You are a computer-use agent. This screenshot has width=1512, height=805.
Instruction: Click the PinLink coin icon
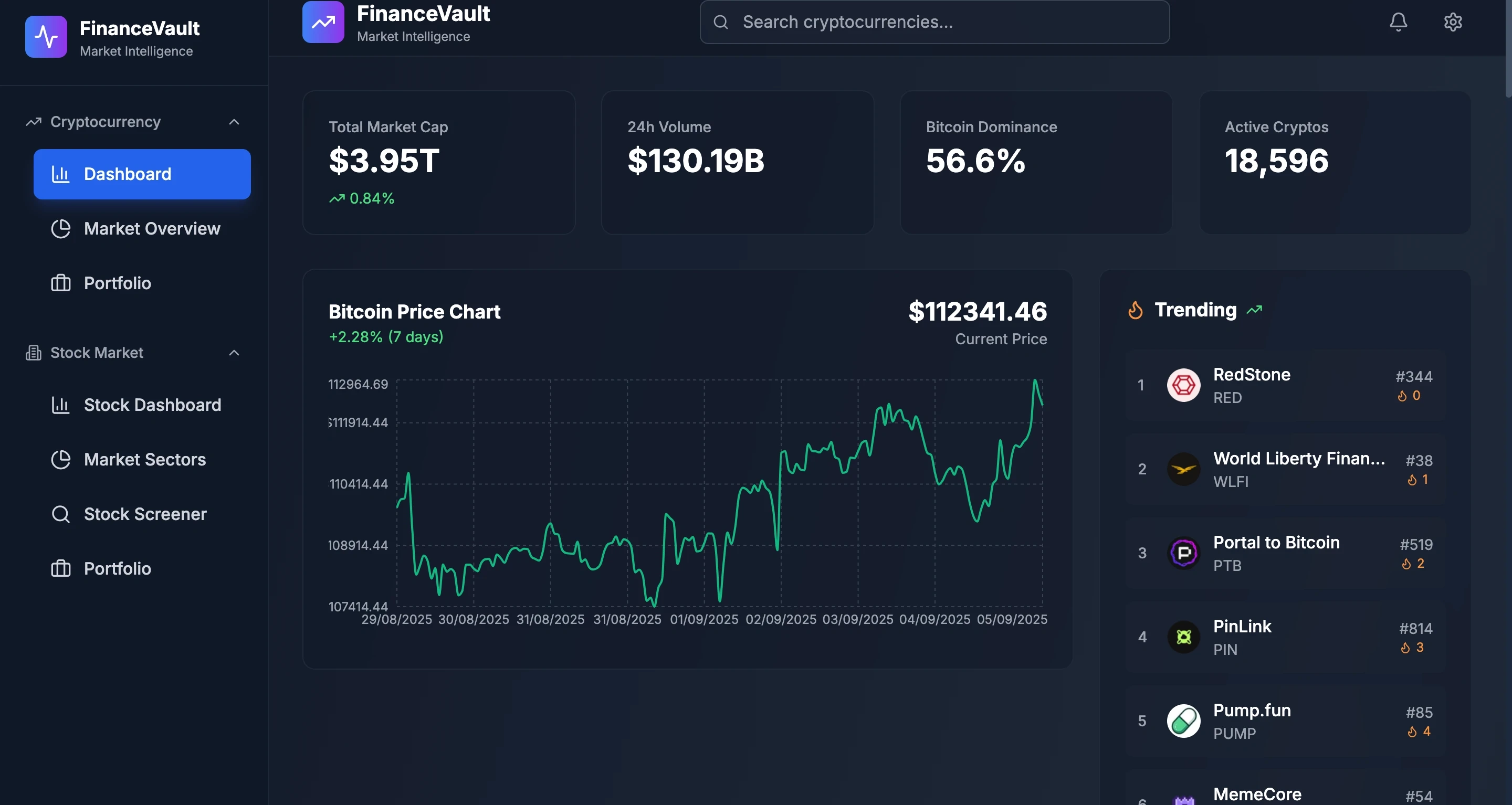[1183, 637]
